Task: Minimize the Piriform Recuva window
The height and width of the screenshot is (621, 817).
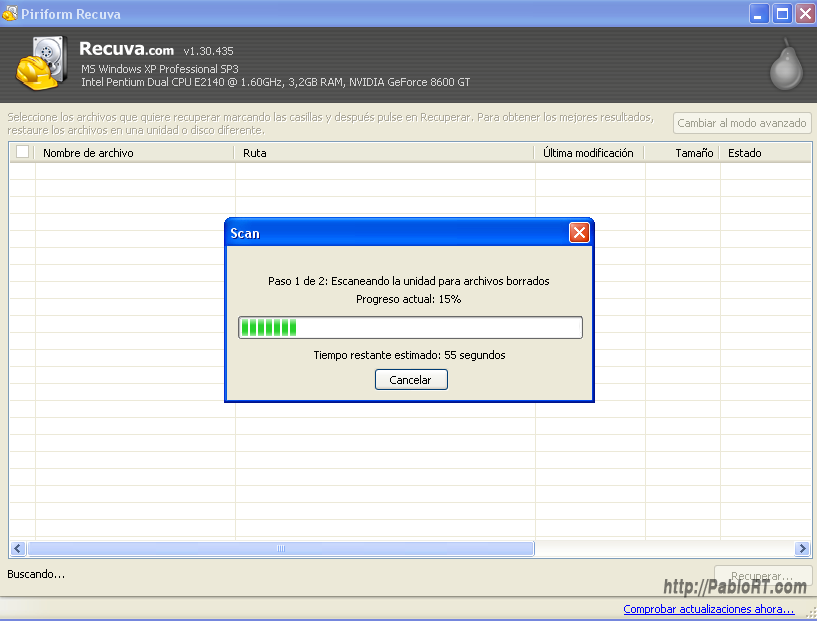Action: tap(760, 13)
